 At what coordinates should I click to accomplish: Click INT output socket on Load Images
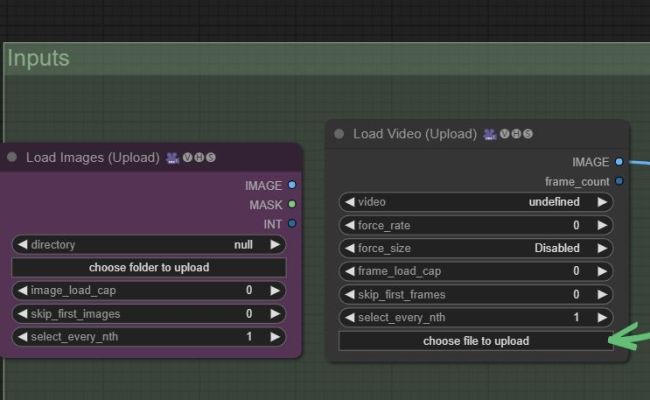(292, 223)
